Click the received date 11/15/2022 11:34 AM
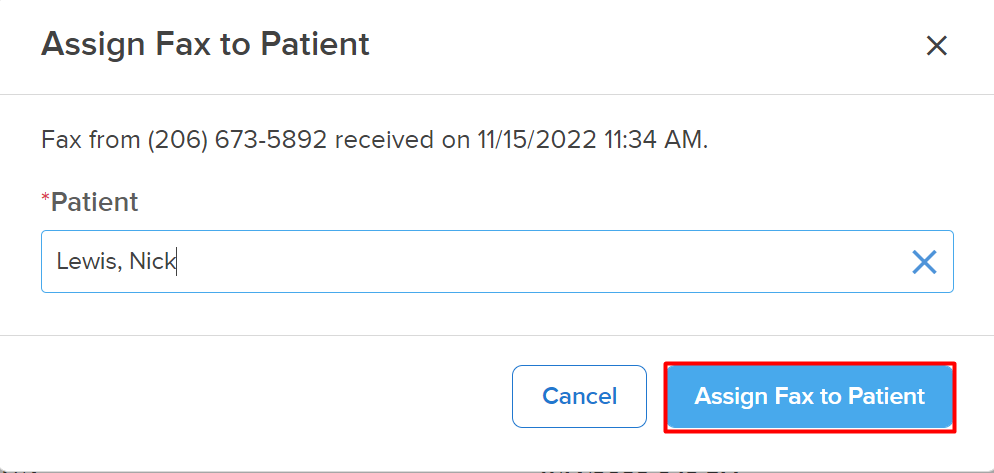This screenshot has width=994, height=473. coord(590,139)
